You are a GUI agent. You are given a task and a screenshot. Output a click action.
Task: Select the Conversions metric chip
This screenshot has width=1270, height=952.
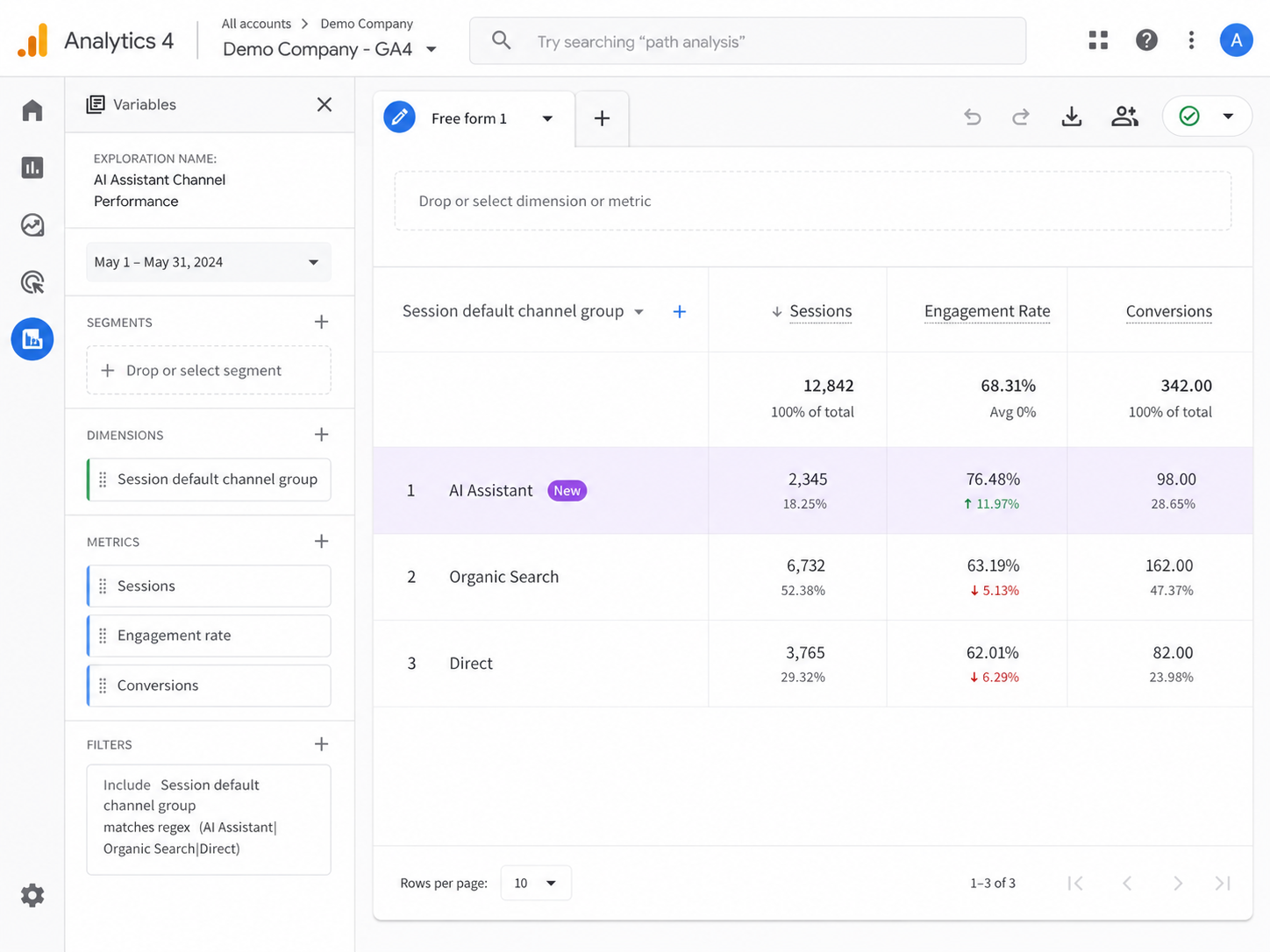(x=209, y=686)
